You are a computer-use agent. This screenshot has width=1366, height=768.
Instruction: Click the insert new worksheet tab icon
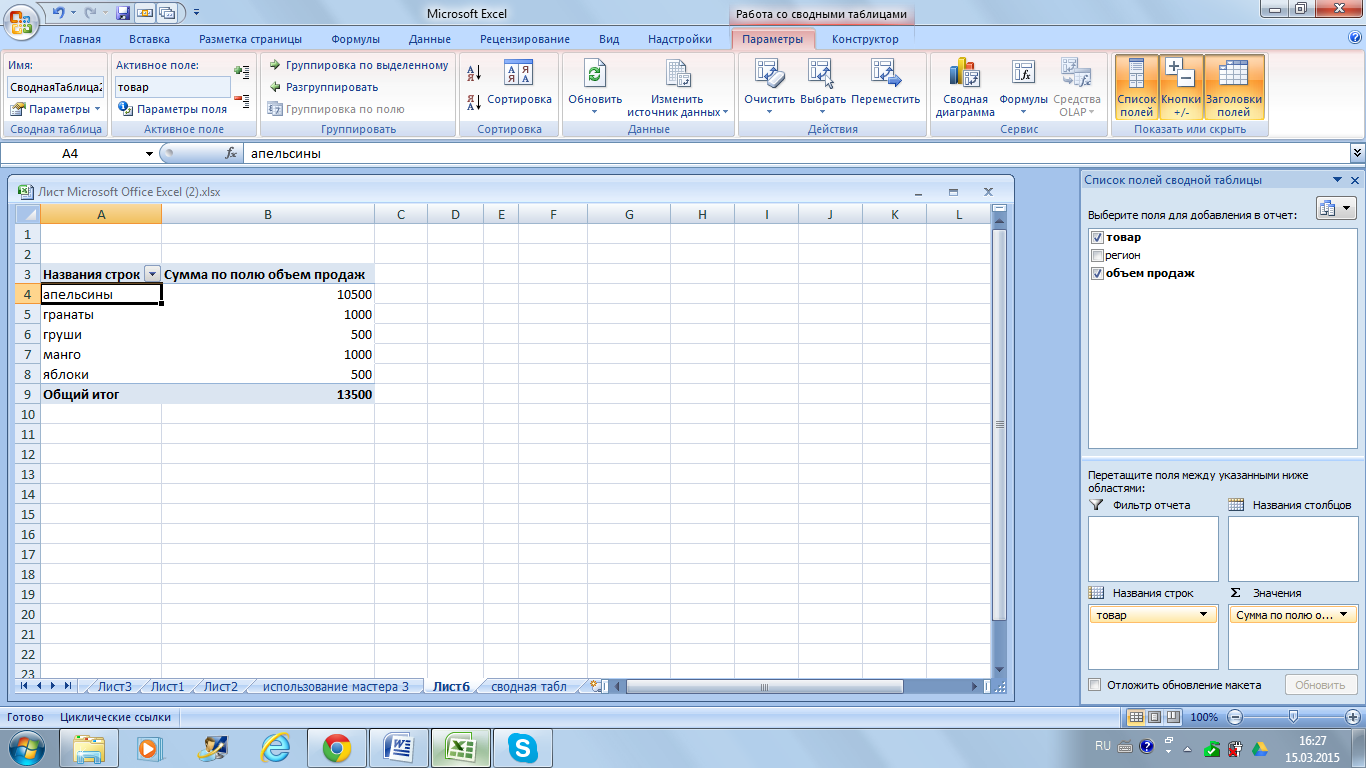[597, 686]
